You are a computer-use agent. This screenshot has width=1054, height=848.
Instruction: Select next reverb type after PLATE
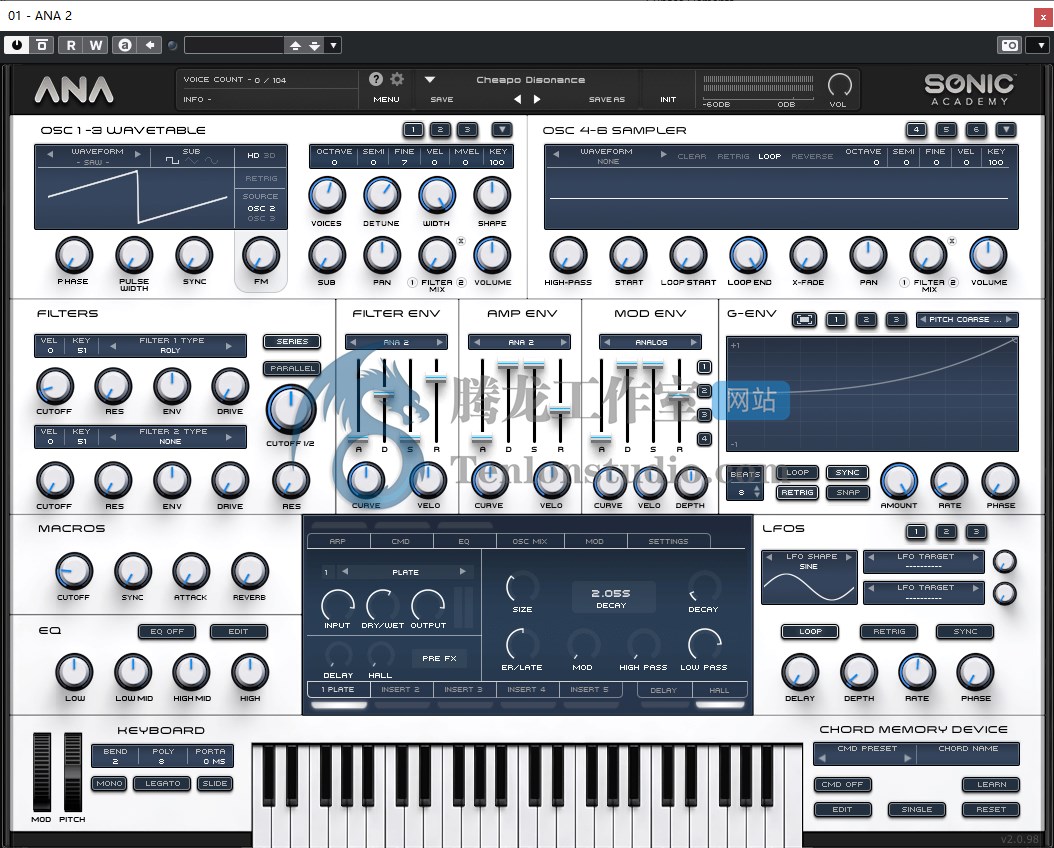[x=462, y=572]
